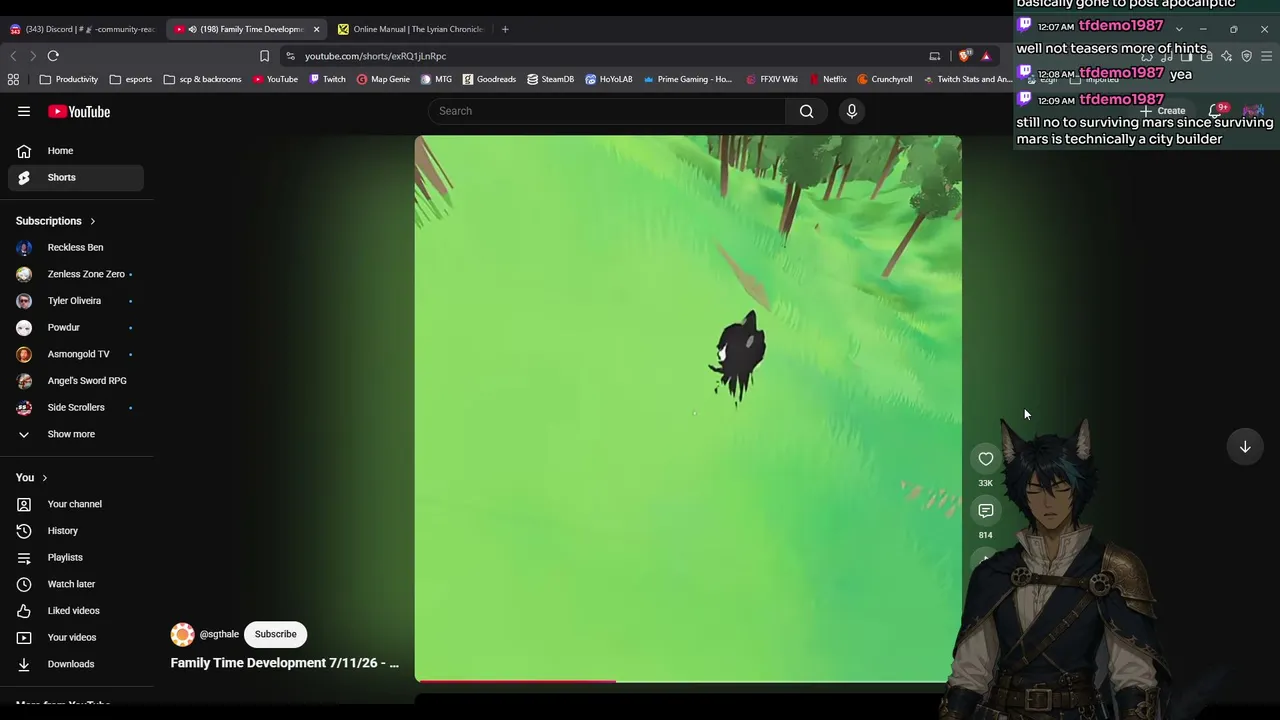
Task: Expand Show more subscriptions
Action: pyautogui.click(x=76, y=434)
